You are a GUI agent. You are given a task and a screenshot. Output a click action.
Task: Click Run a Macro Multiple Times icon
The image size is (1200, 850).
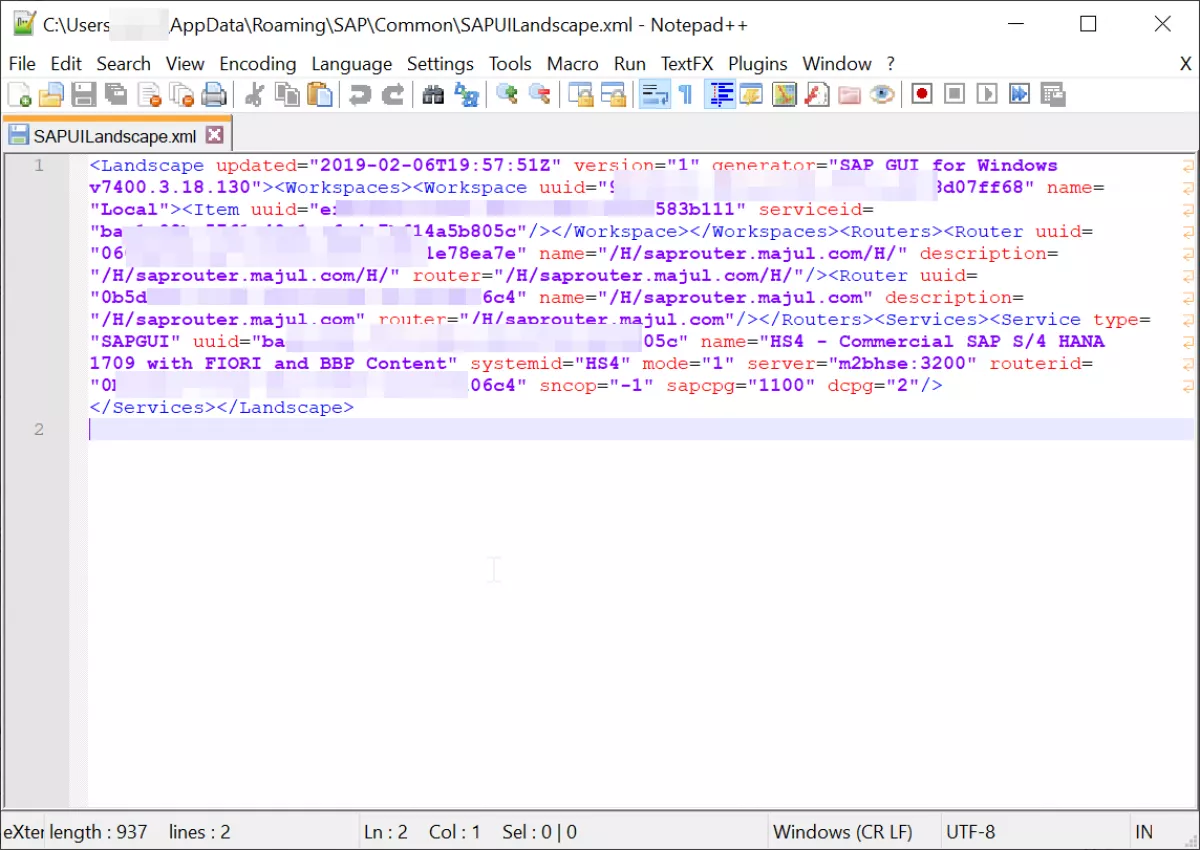pos(1019,95)
